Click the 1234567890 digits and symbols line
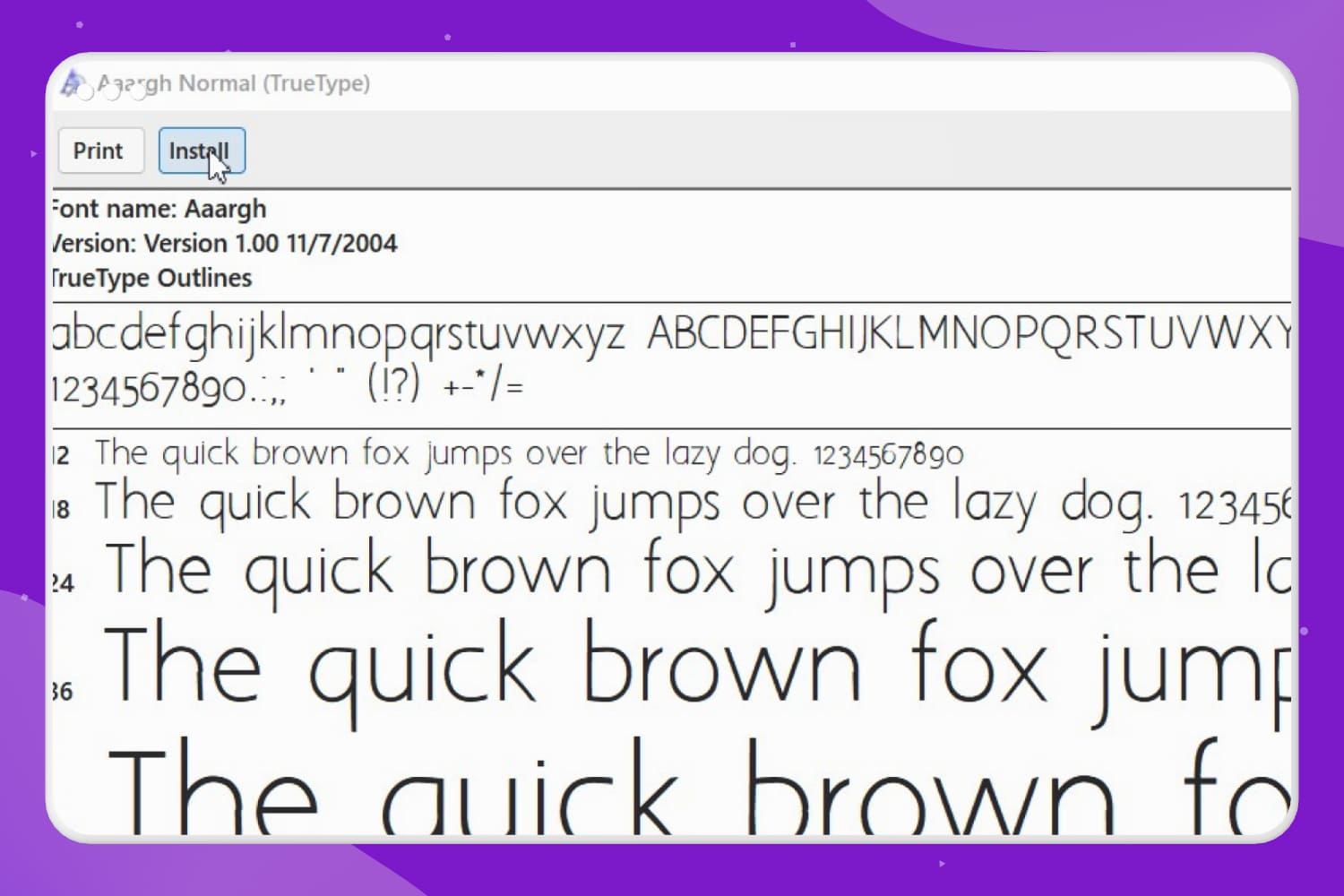The height and width of the screenshot is (896, 1344). pos(287,386)
